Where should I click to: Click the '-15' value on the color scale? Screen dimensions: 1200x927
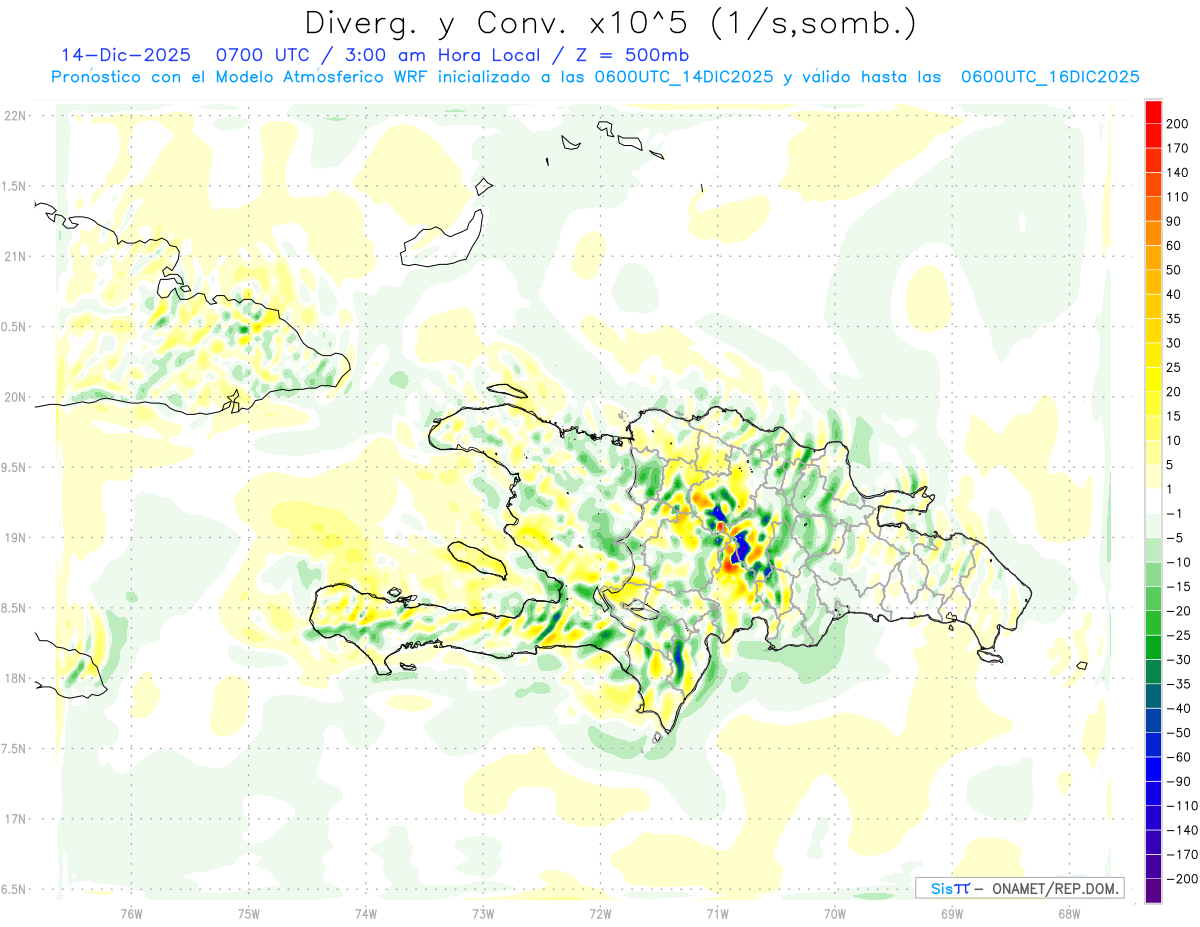click(1178, 587)
